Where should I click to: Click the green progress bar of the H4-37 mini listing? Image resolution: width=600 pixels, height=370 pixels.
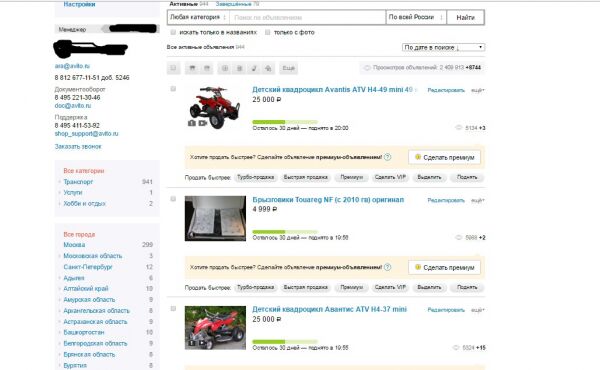coord(285,342)
